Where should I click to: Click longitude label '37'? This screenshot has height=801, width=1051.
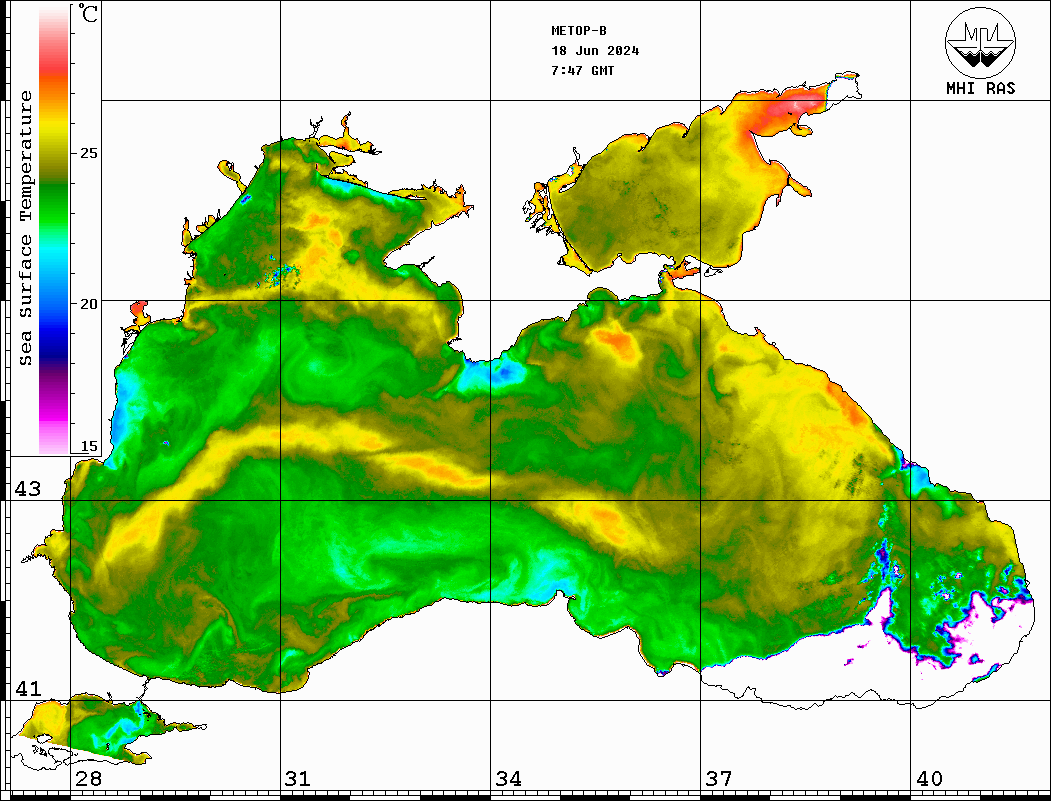coord(719,778)
